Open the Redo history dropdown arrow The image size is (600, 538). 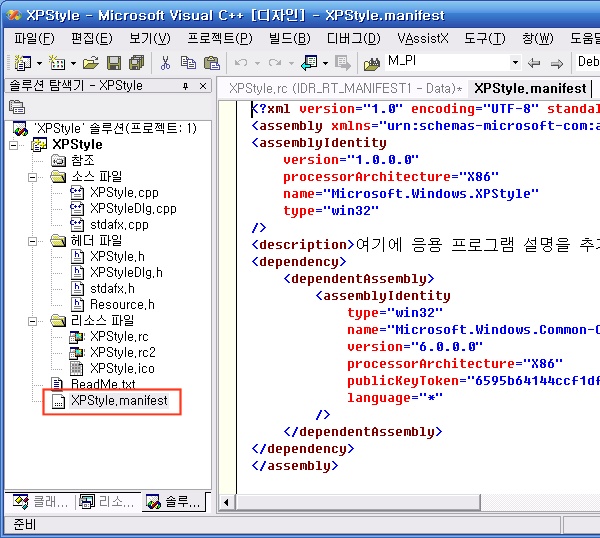(291, 63)
